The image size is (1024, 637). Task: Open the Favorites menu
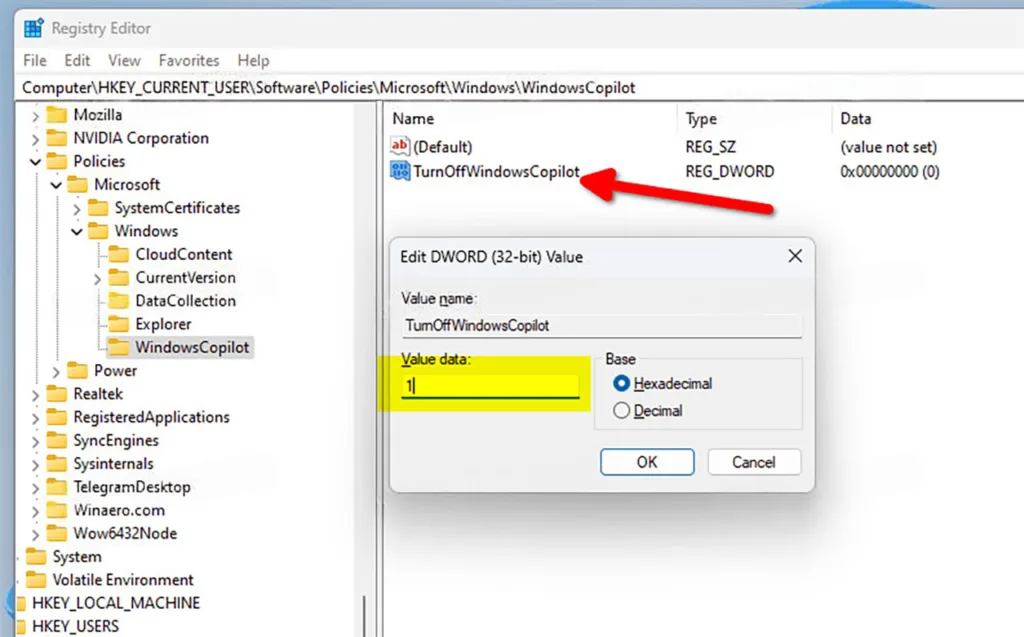pos(189,61)
